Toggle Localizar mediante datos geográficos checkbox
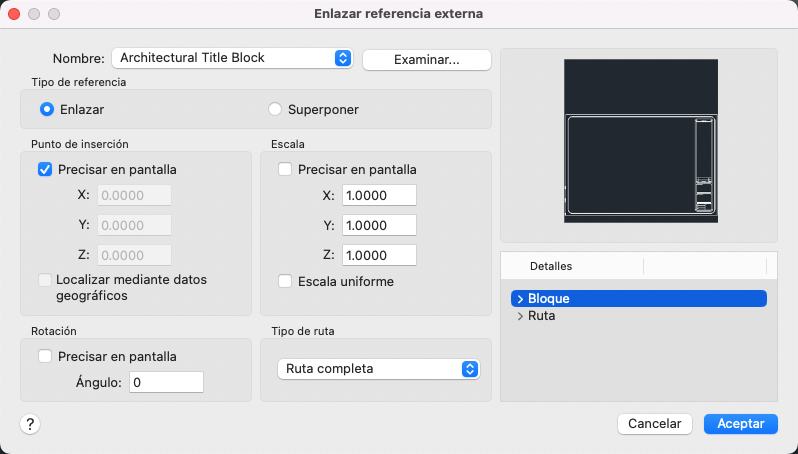 (x=45, y=280)
